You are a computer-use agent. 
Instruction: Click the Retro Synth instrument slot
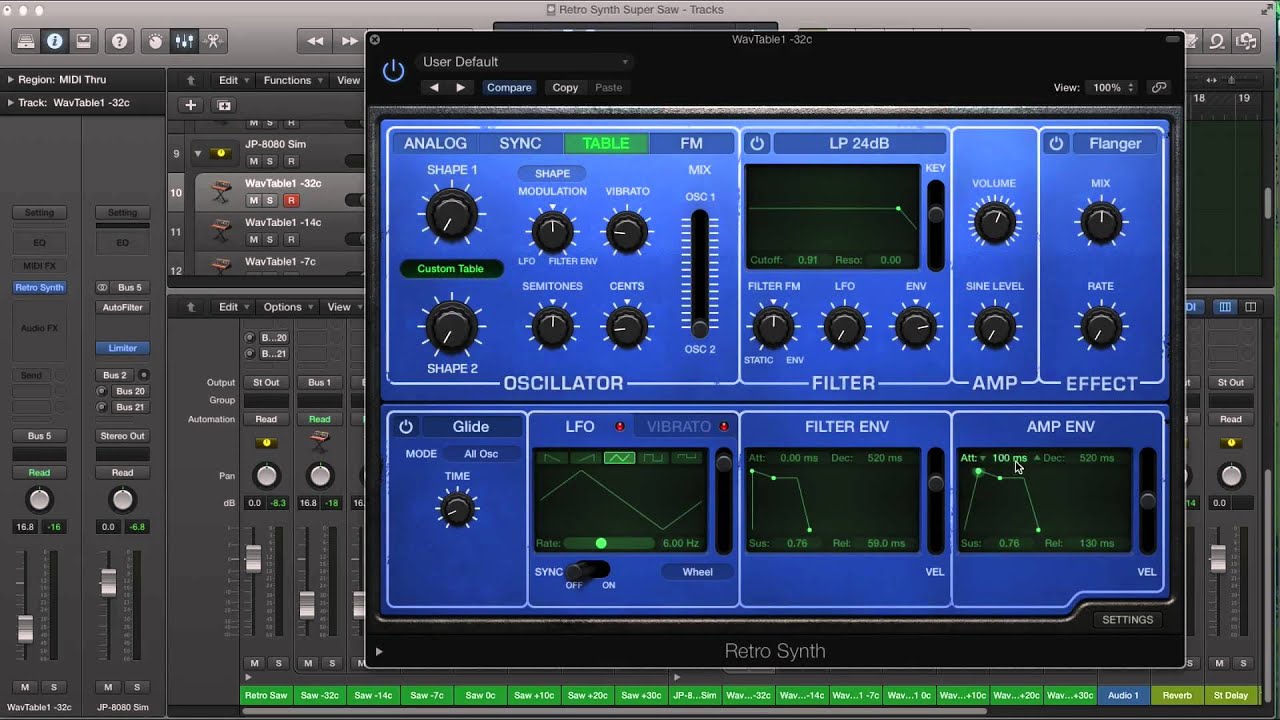click(39, 287)
